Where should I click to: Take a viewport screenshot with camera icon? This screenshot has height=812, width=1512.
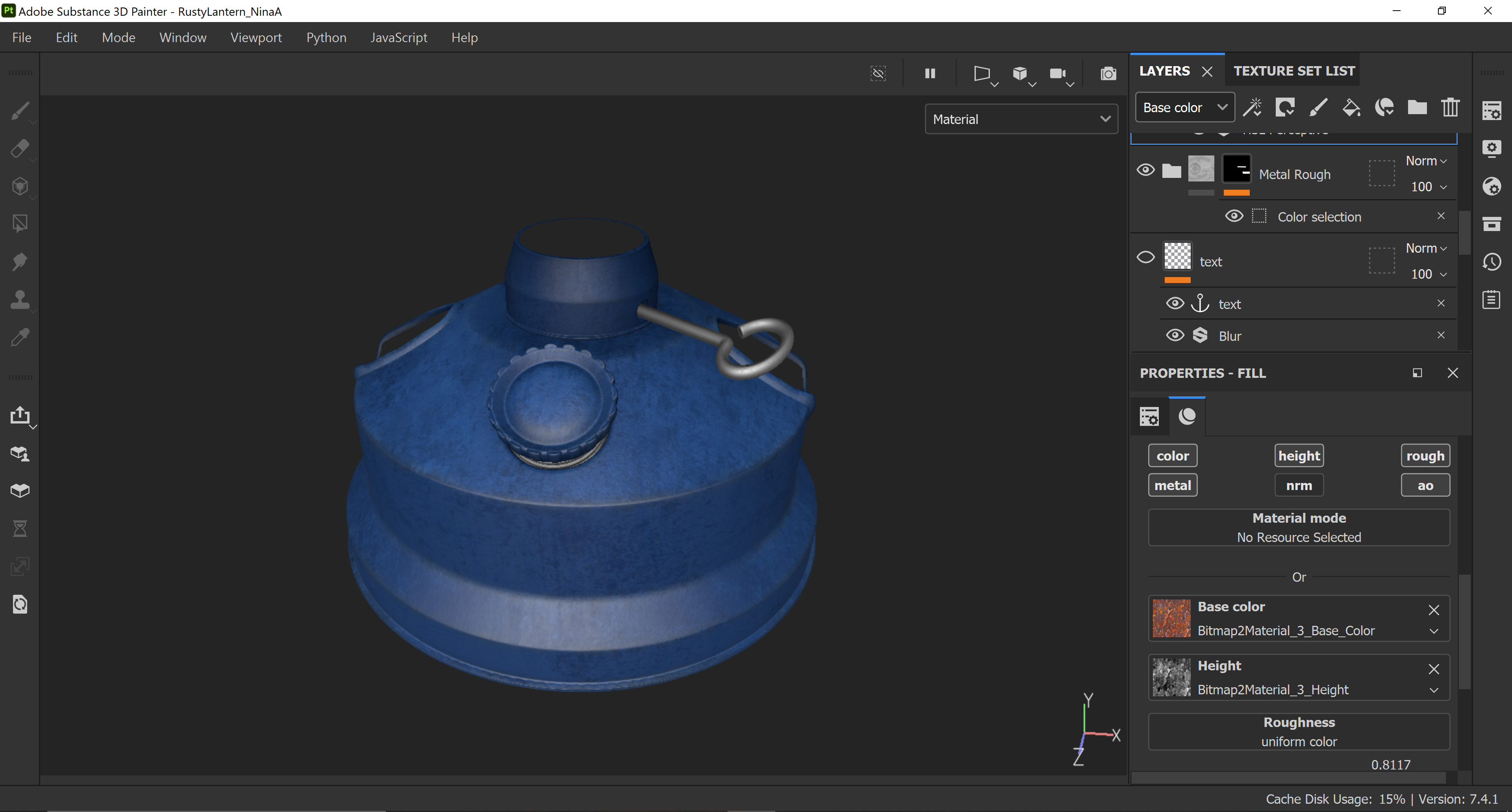click(x=1108, y=73)
